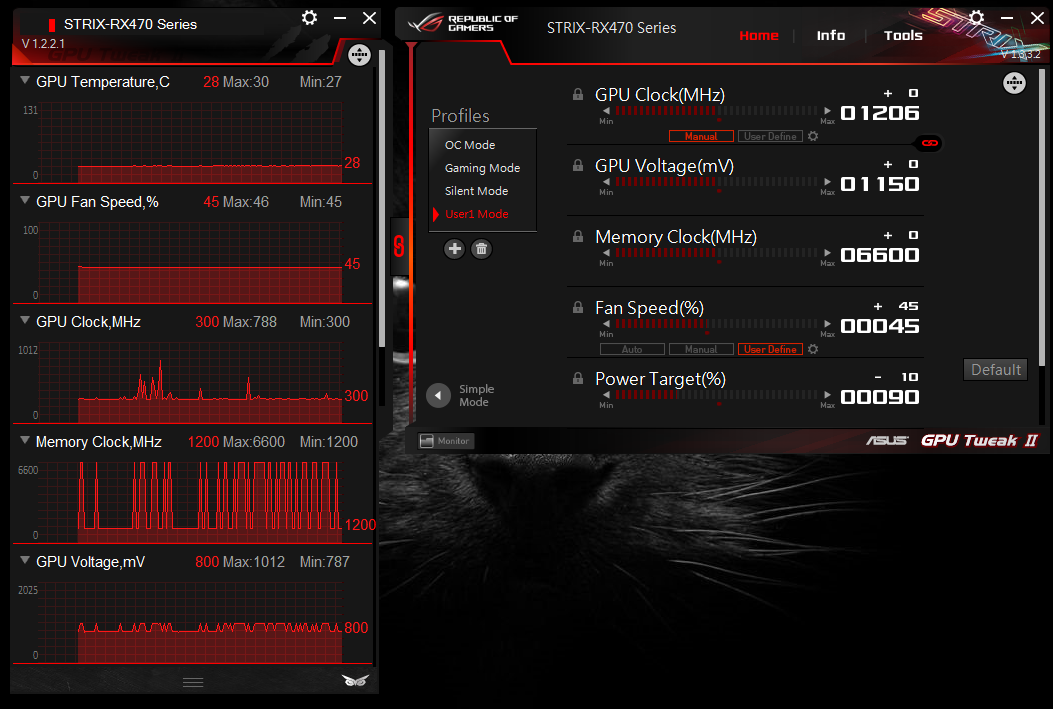The width and height of the screenshot is (1053, 709).
Task: Collapse the GPU Fan Speed,% graph
Action: tap(25, 201)
